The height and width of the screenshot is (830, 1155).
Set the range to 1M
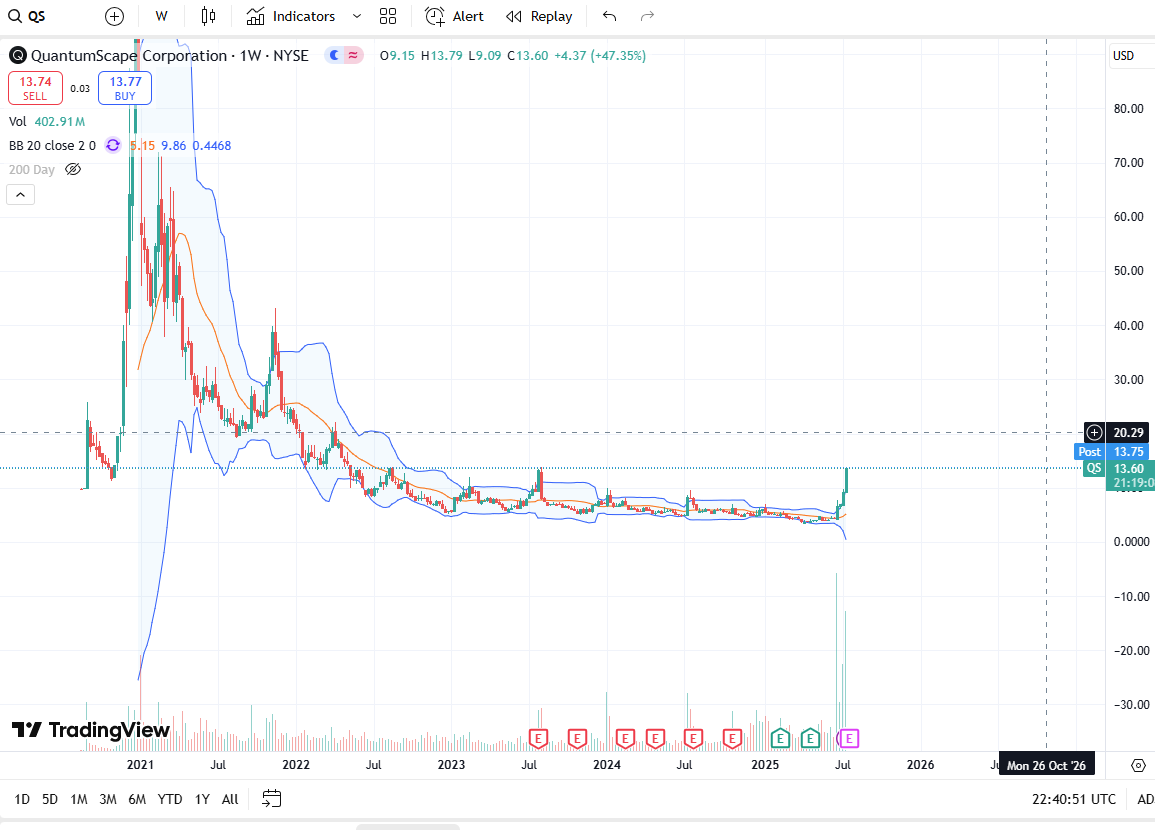tap(79, 799)
